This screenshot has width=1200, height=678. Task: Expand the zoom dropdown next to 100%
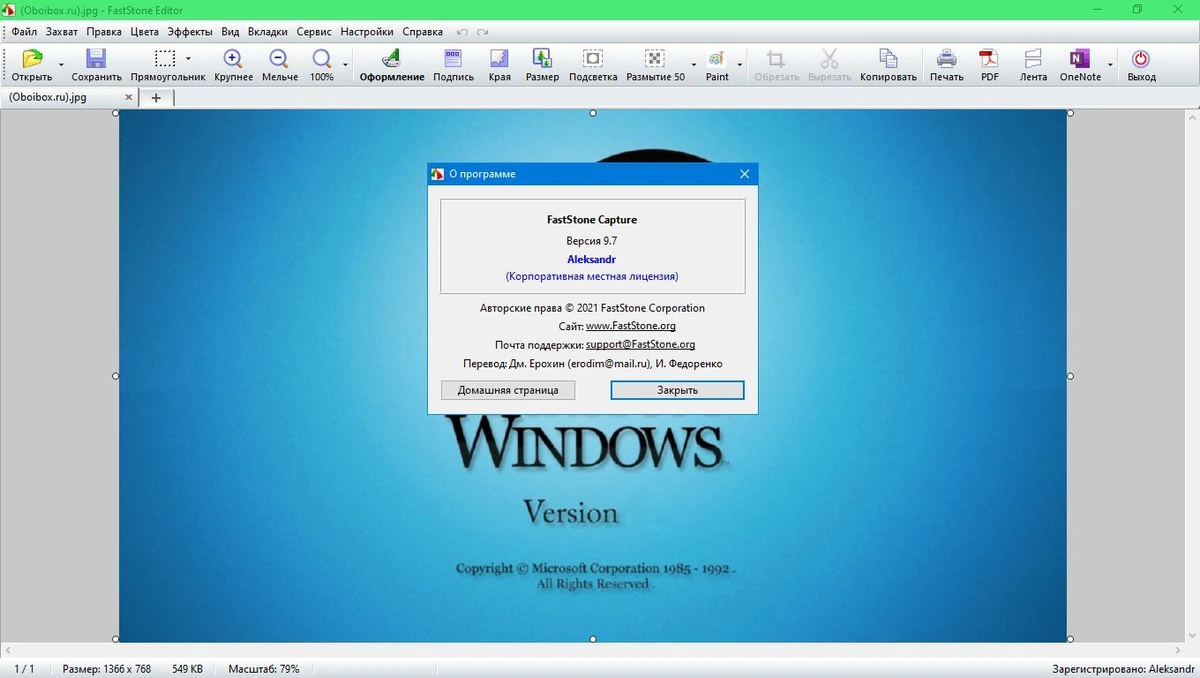tap(346, 64)
